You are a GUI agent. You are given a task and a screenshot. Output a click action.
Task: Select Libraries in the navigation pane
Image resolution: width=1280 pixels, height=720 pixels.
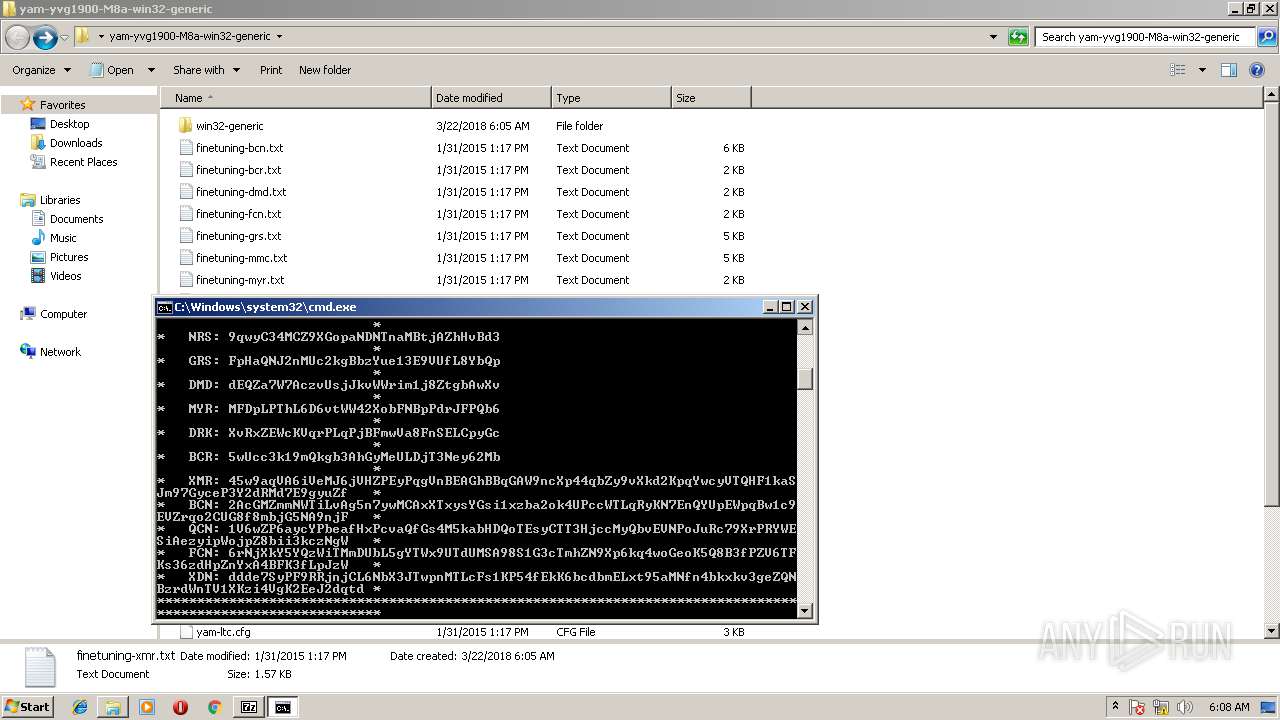pos(60,200)
